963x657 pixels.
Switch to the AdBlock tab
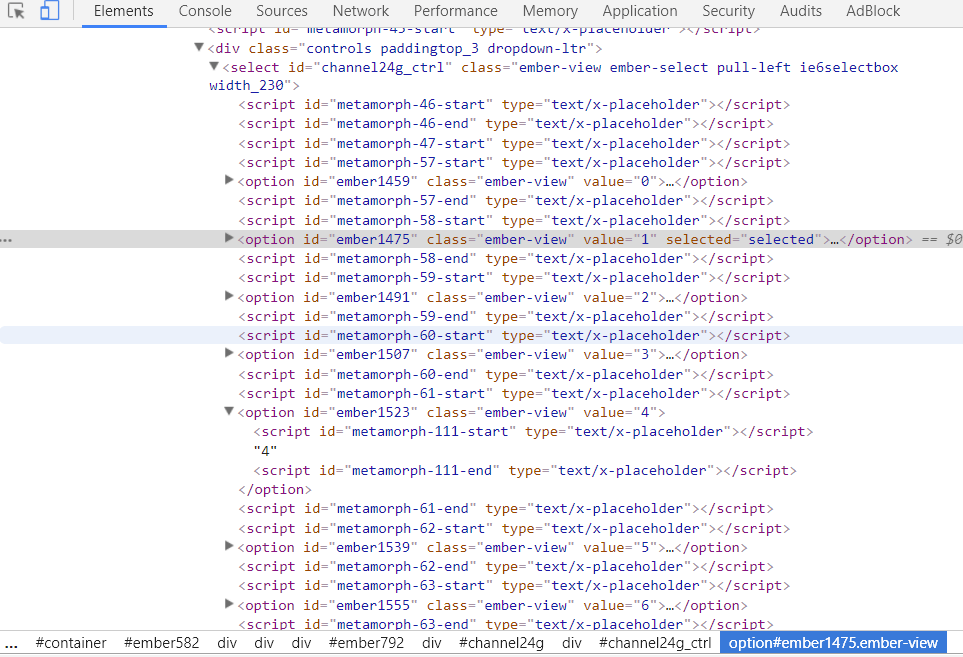pos(873,11)
